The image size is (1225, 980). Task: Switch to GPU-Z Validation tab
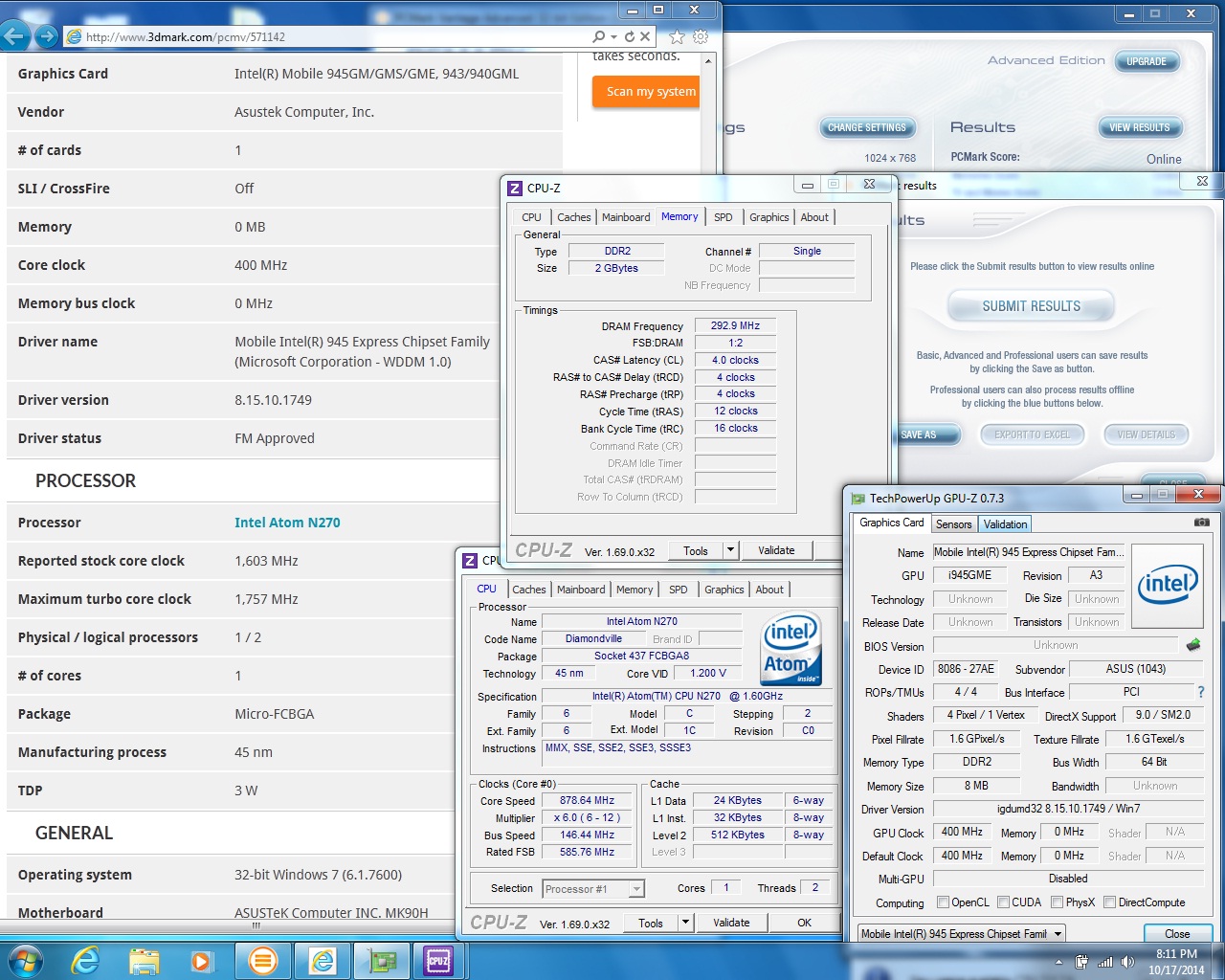pos(1005,523)
